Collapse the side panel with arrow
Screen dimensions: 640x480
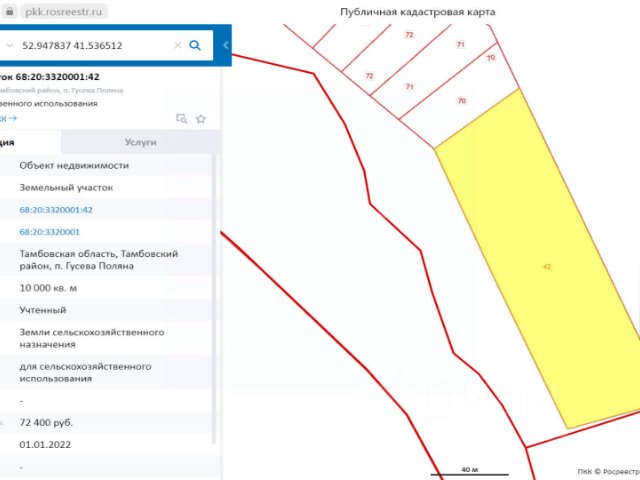226,45
